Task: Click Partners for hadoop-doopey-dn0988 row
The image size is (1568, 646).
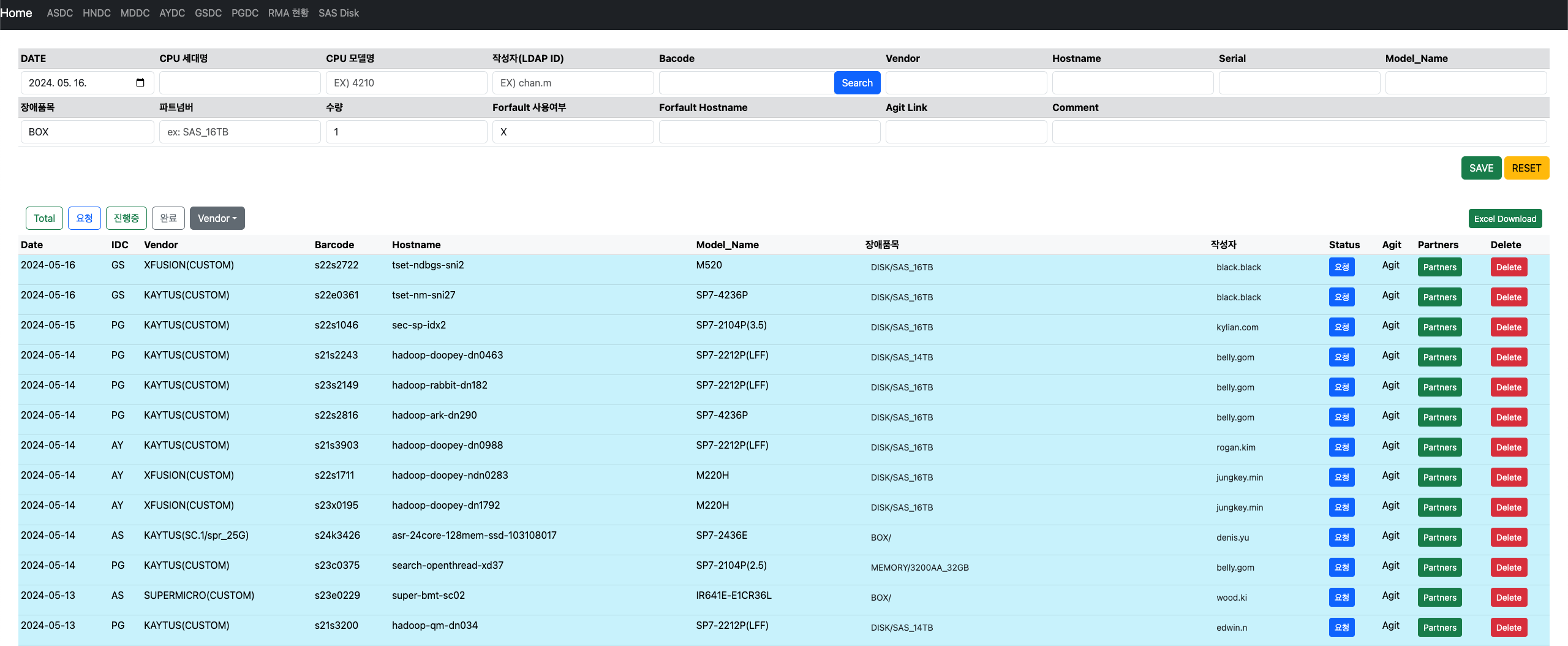Action: tap(1439, 447)
